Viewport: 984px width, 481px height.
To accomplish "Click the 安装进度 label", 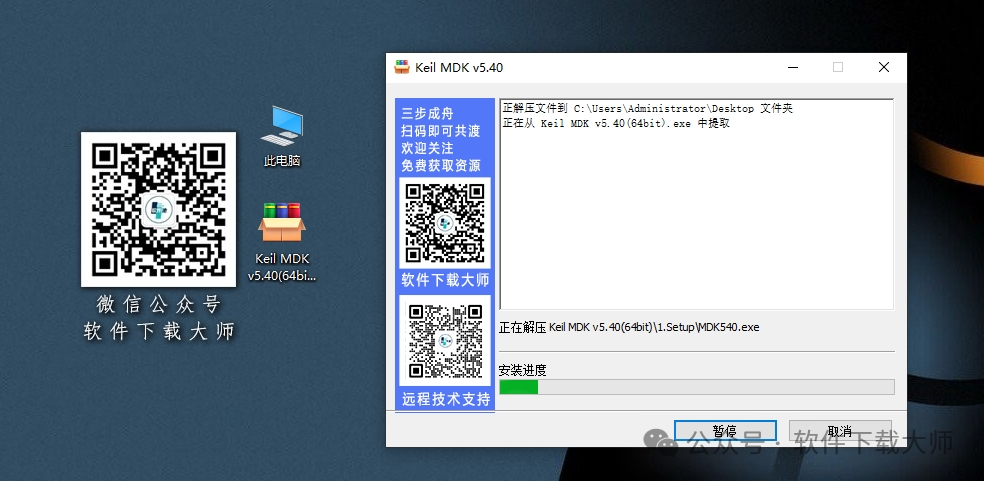I will [522, 370].
